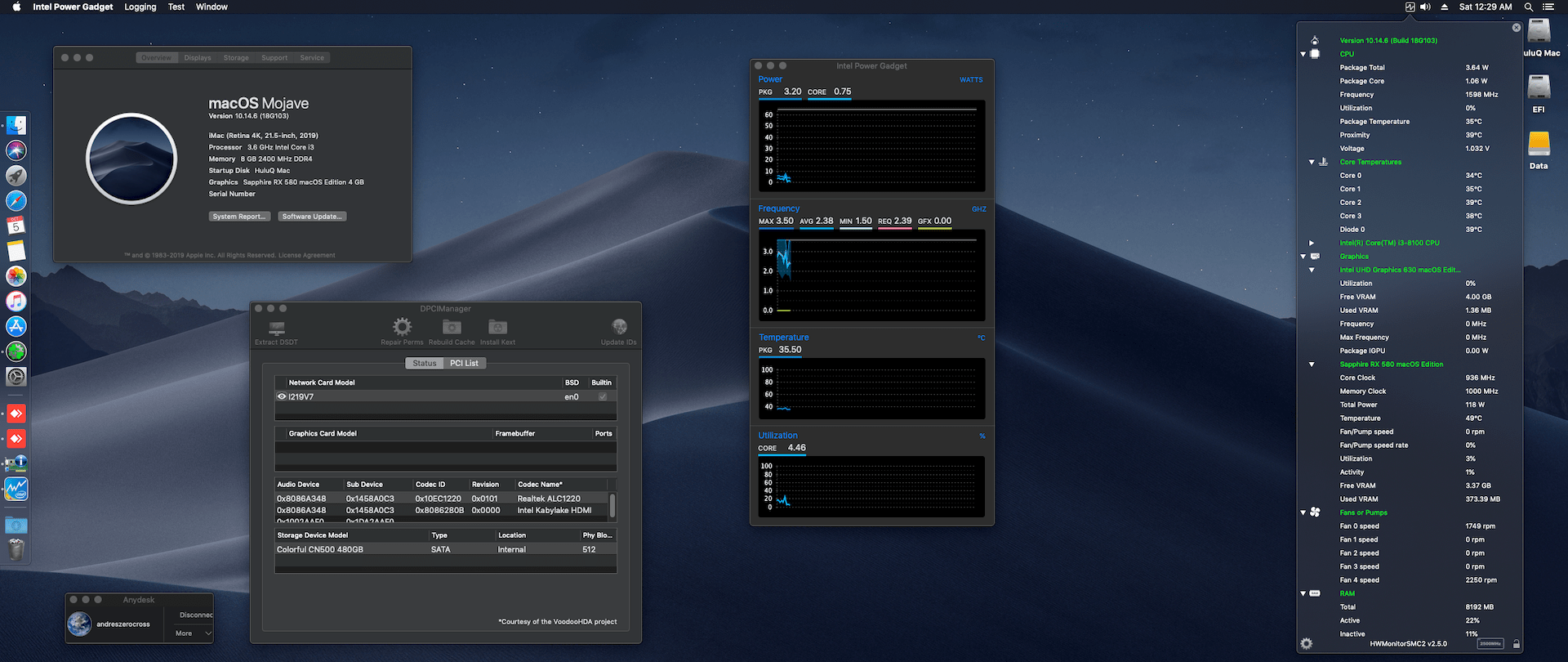
Task: Switch to the Storage tab in About This Mac
Action: click(236, 58)
